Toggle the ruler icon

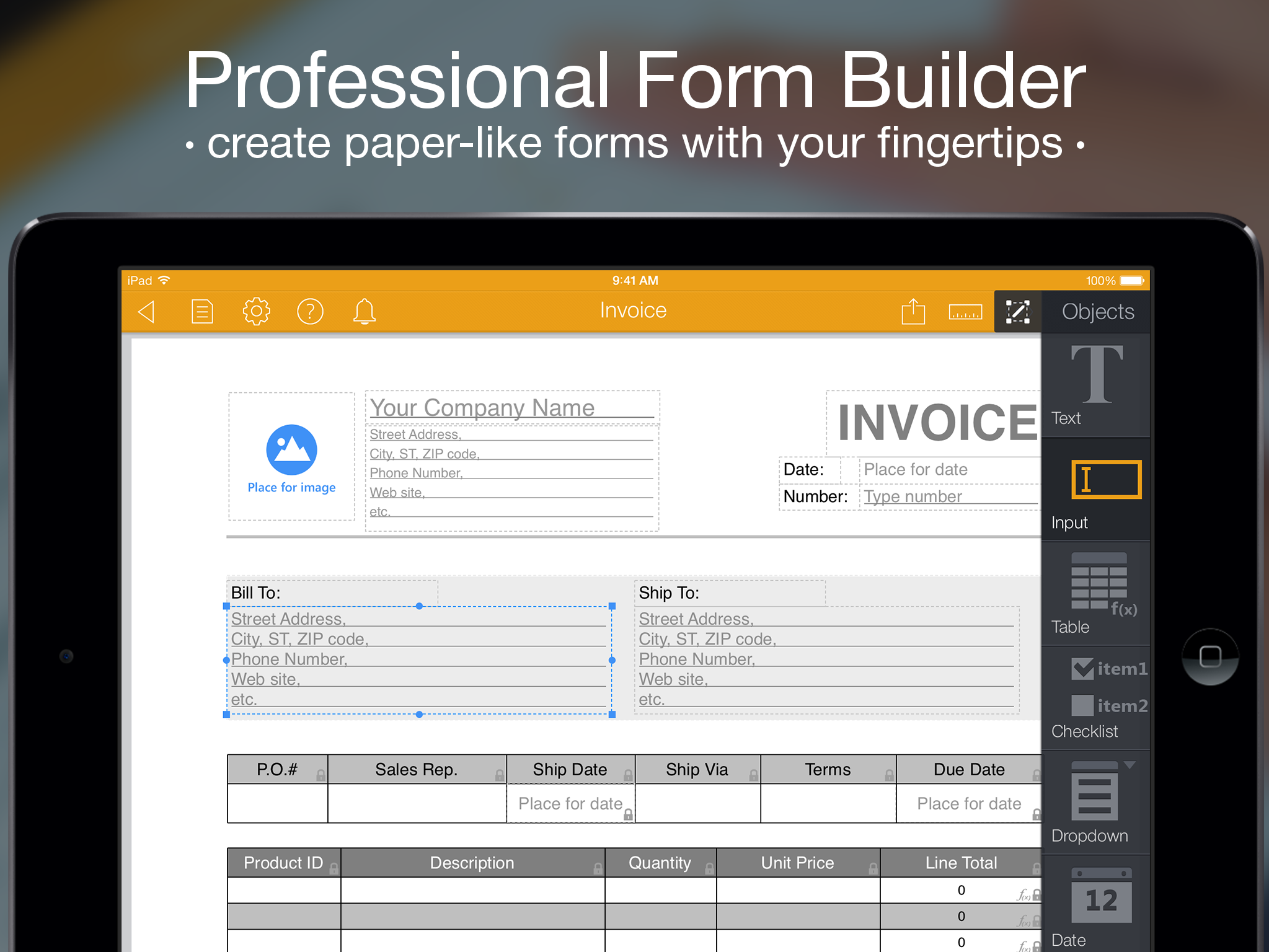(x=965, y=312)
